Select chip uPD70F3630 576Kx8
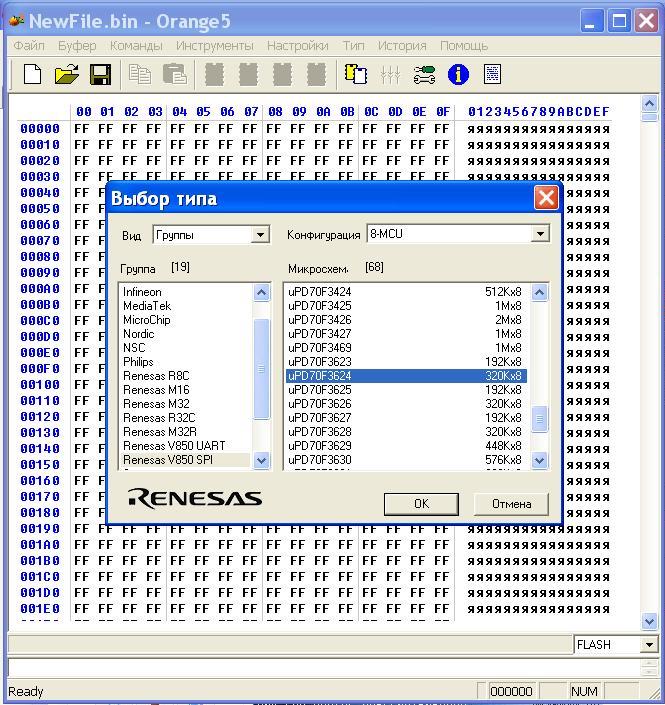Screen dimensions: 665x705 [406, 460]
